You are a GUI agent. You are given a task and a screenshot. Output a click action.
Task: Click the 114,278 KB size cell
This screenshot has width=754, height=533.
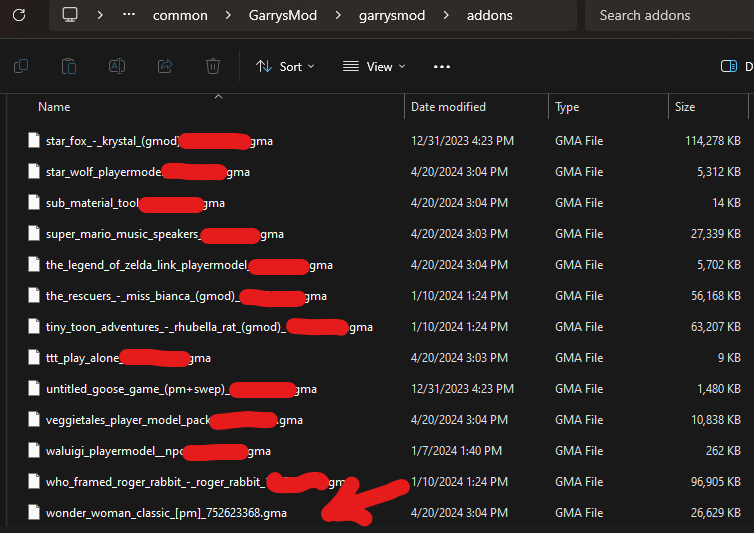click(x=713, y=141)
